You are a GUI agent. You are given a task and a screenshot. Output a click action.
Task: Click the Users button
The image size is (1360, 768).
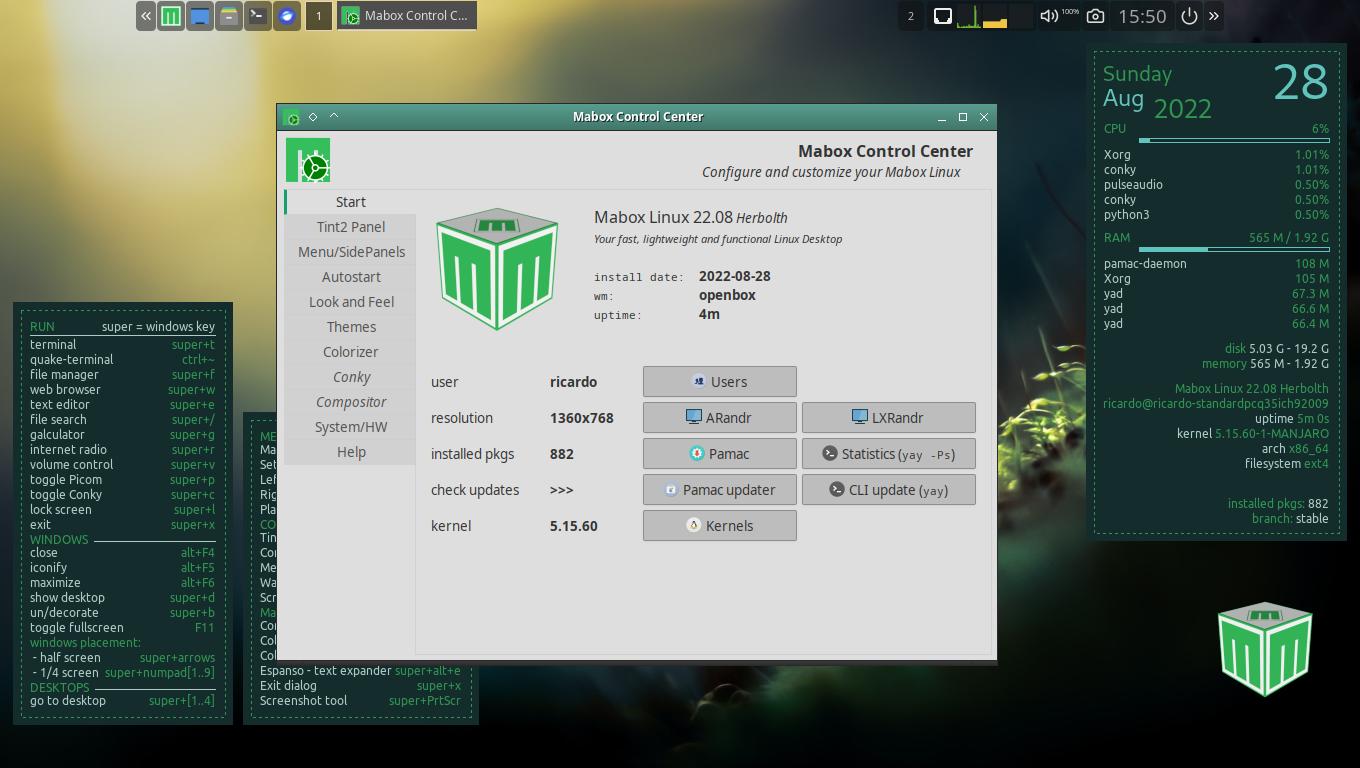(x=720, y=382)
